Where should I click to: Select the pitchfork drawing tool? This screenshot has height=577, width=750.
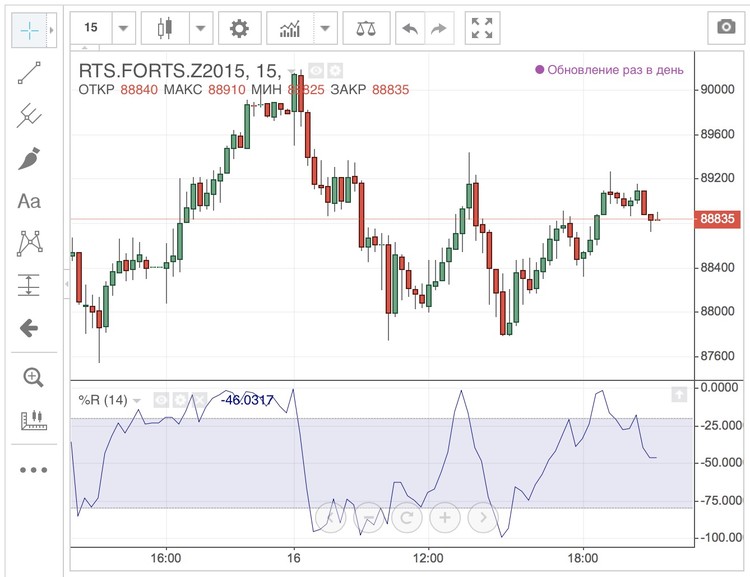[x=29, y=115]
